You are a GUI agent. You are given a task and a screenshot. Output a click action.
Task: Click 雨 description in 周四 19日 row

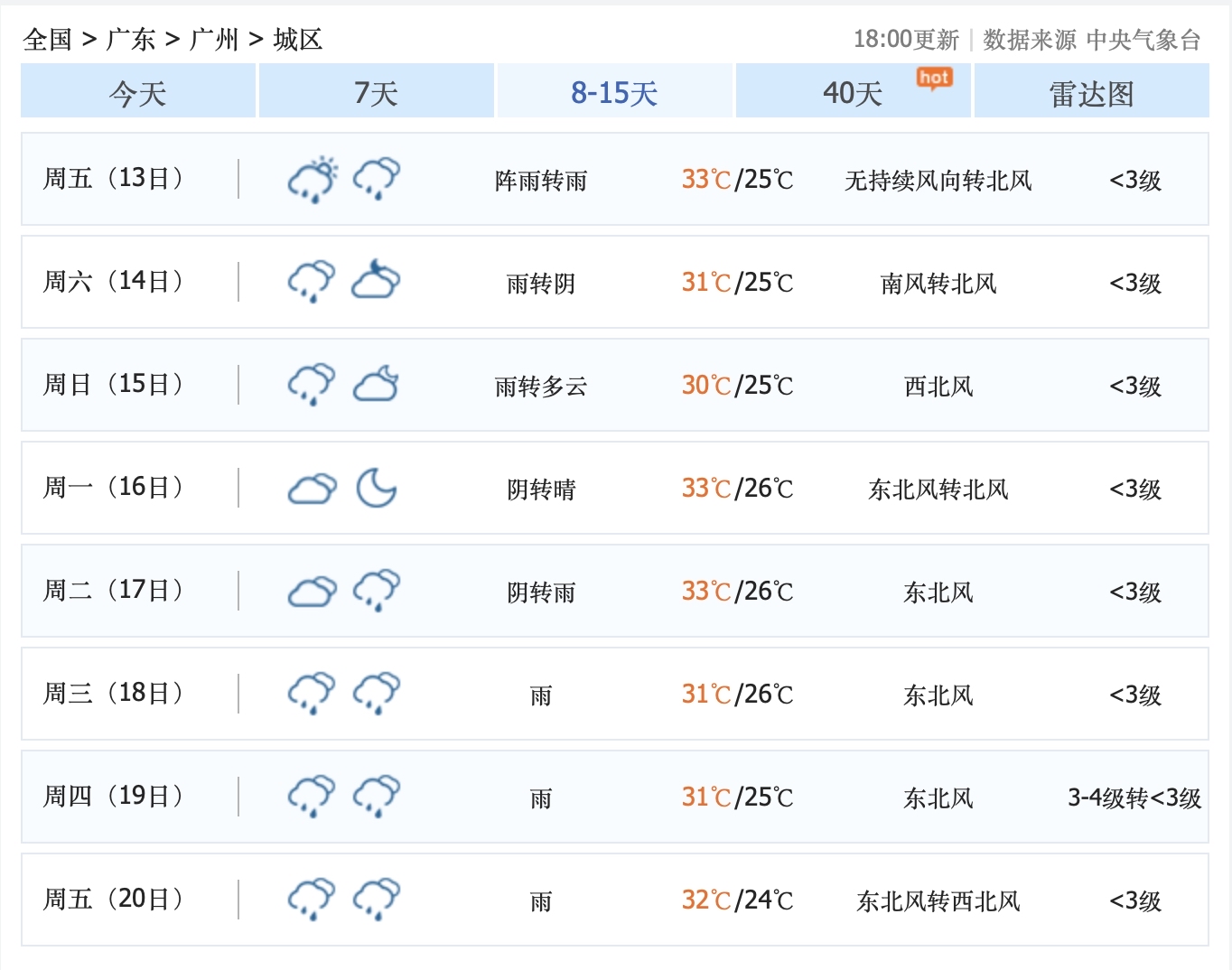point(541,798)
